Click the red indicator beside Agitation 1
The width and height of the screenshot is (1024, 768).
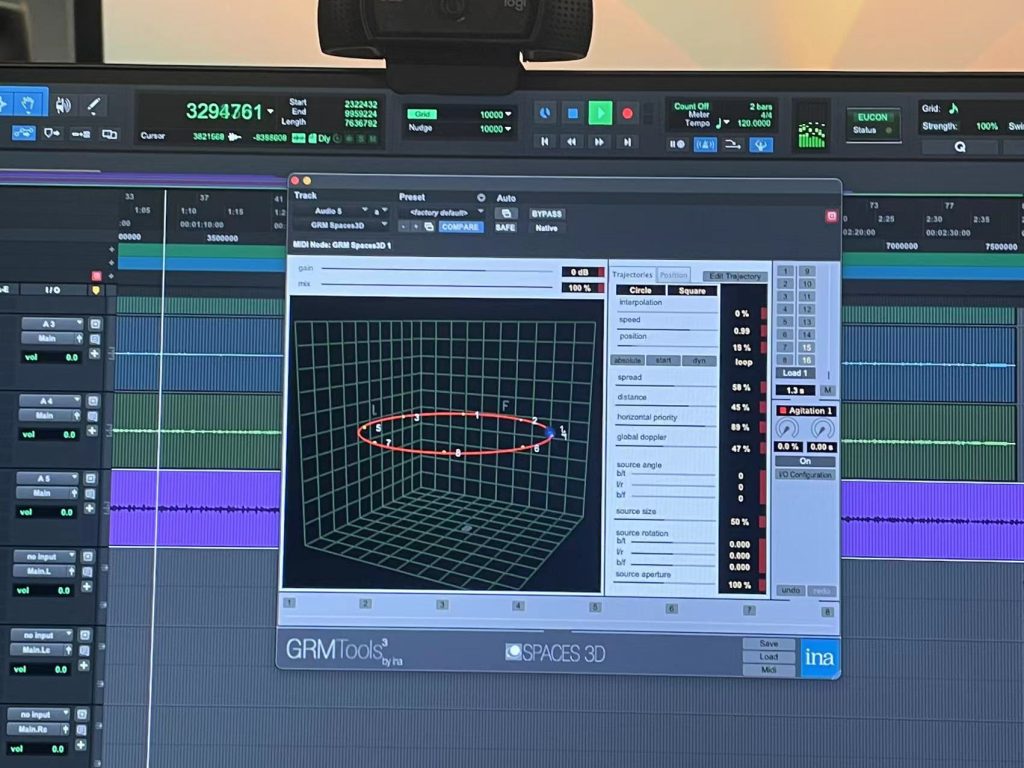(x=782, y=411)
